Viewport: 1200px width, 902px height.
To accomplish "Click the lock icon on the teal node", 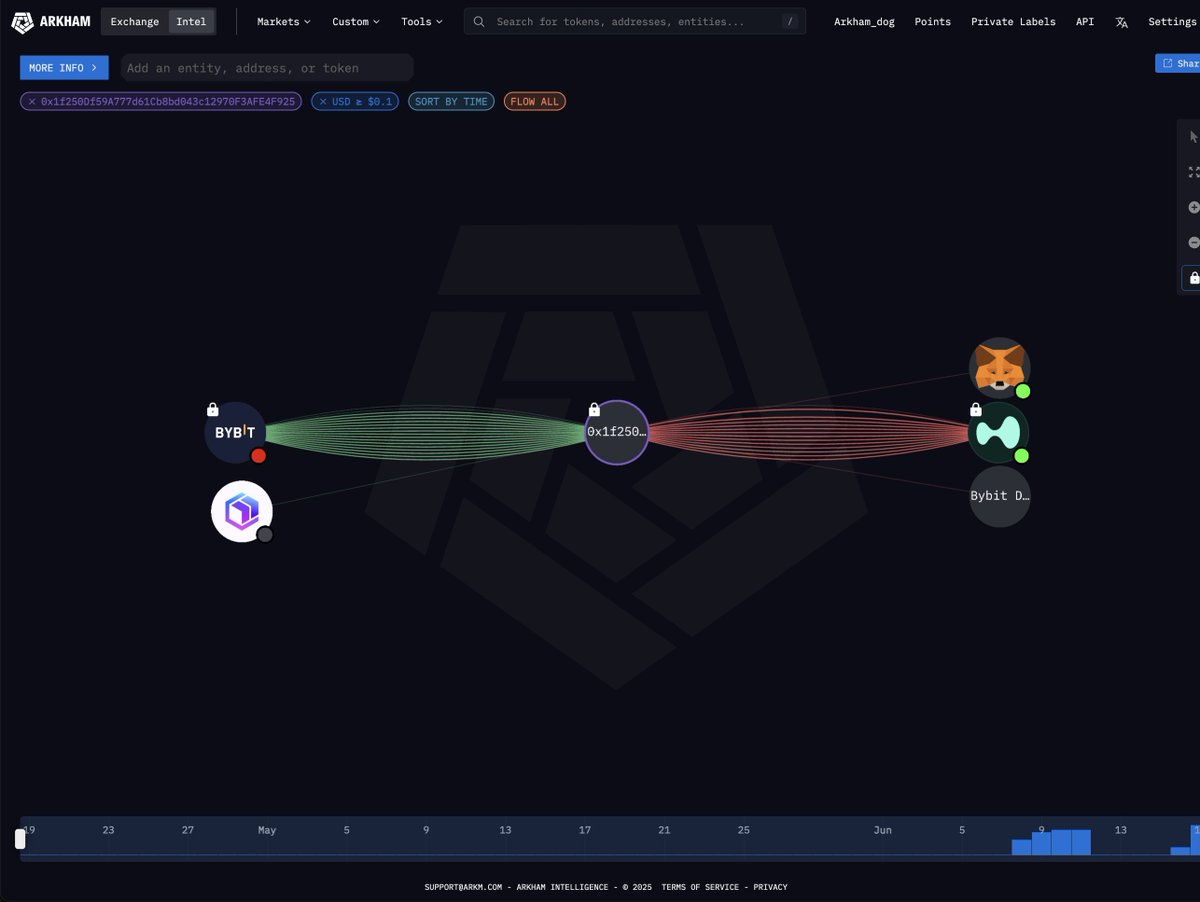I will tap(976, 409).
